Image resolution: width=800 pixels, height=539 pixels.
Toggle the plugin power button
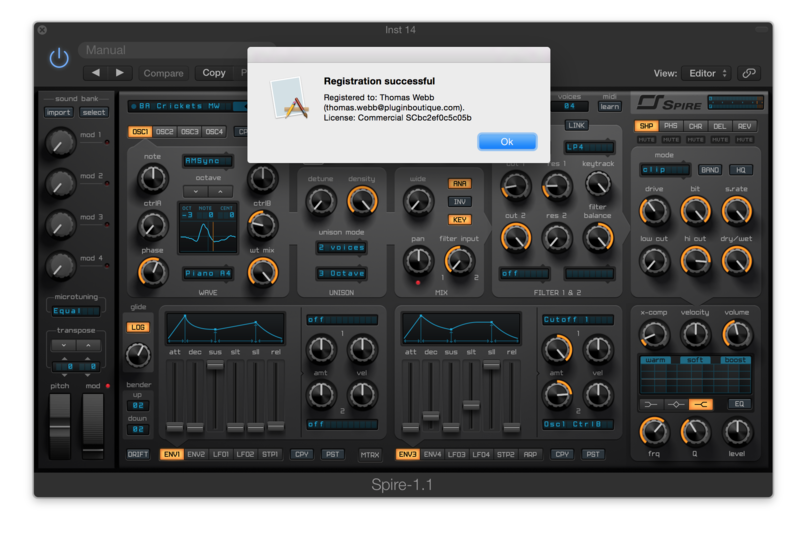point(59,57)
